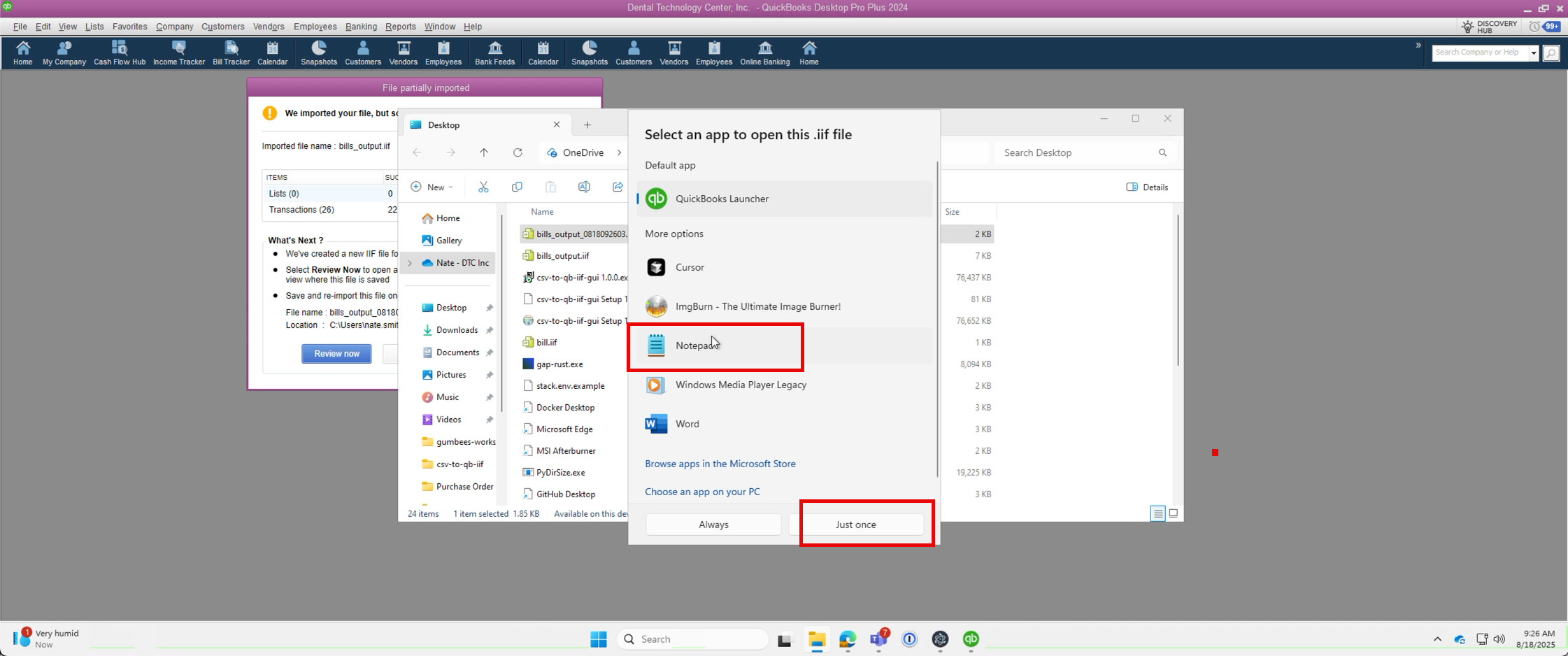Open the Income Tracker icon
This screenshot has width=1568, height=656.
pos(179,53)
